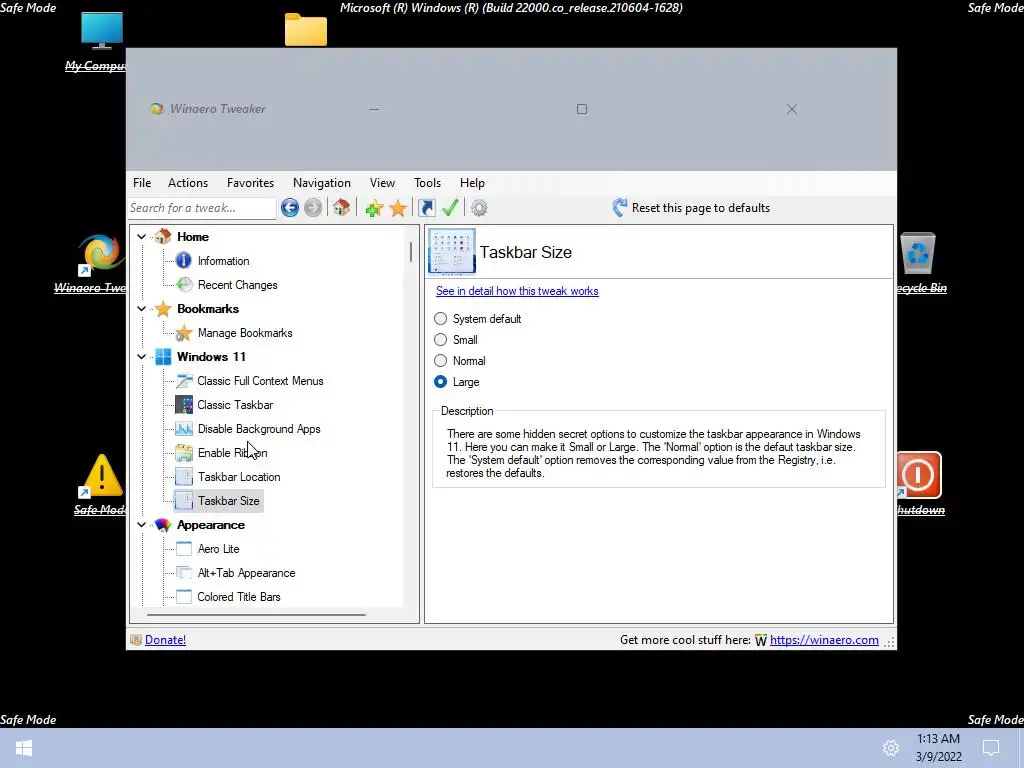This screenshot has height=768, width=1024.
Task: Select the Winaero Tweaker desktop shortcut
Action: pyautogui.click(x=100, y=253)
